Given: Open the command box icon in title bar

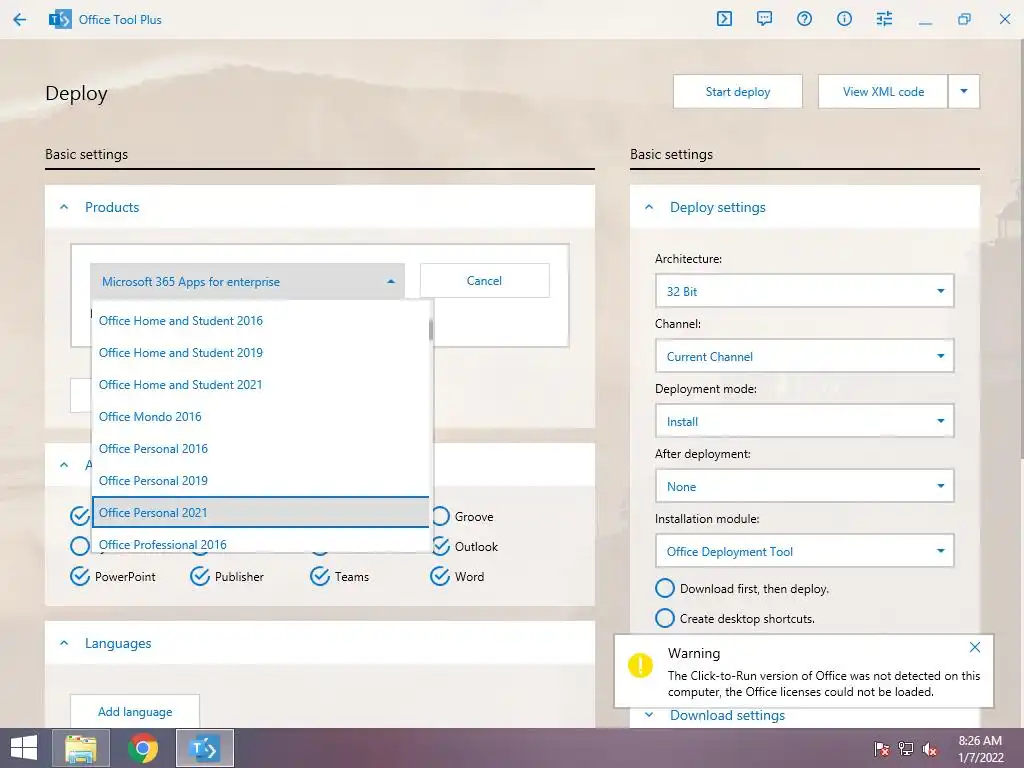Looking at the screenshot, I should (724, 19).
